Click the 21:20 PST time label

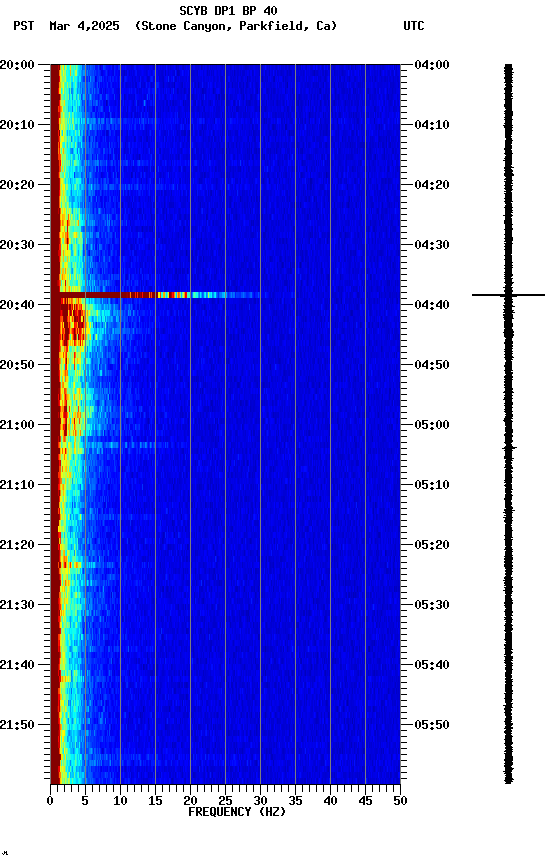pyautogui.click(x=17, y=546)
